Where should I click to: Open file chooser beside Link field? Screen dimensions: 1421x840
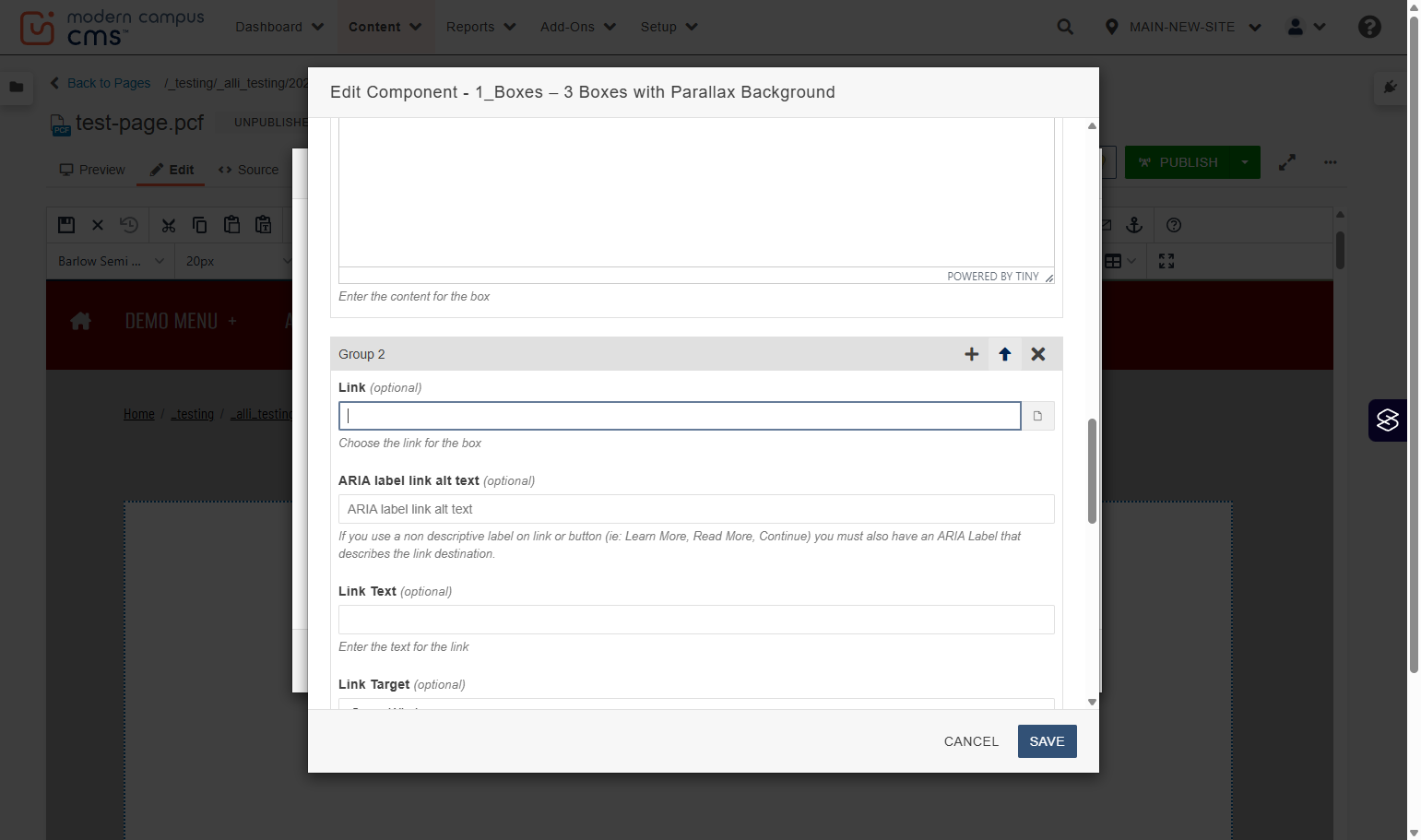click(1037, 416)
